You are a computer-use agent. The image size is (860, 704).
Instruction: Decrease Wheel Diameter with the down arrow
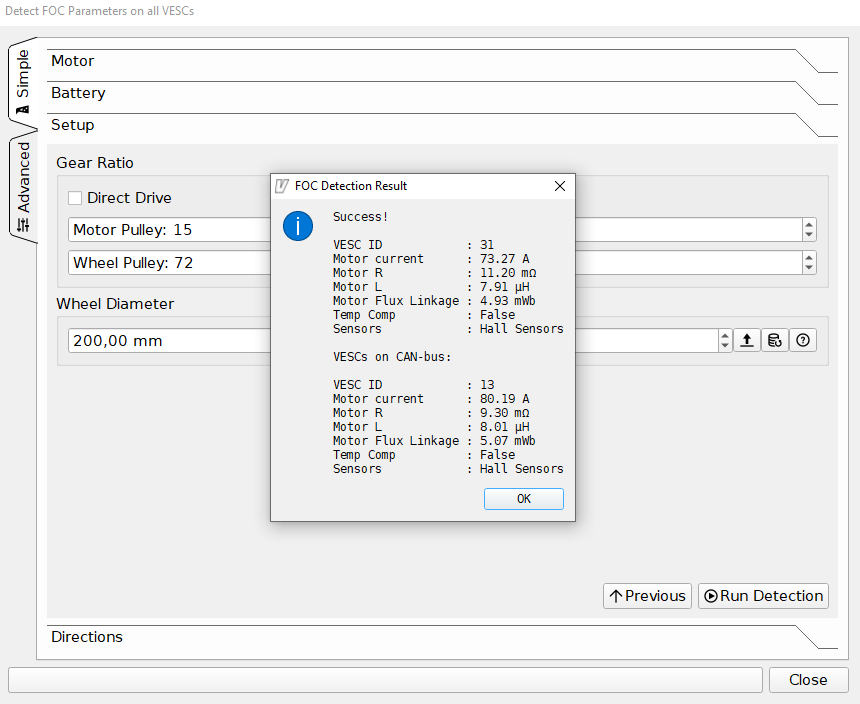725,346
